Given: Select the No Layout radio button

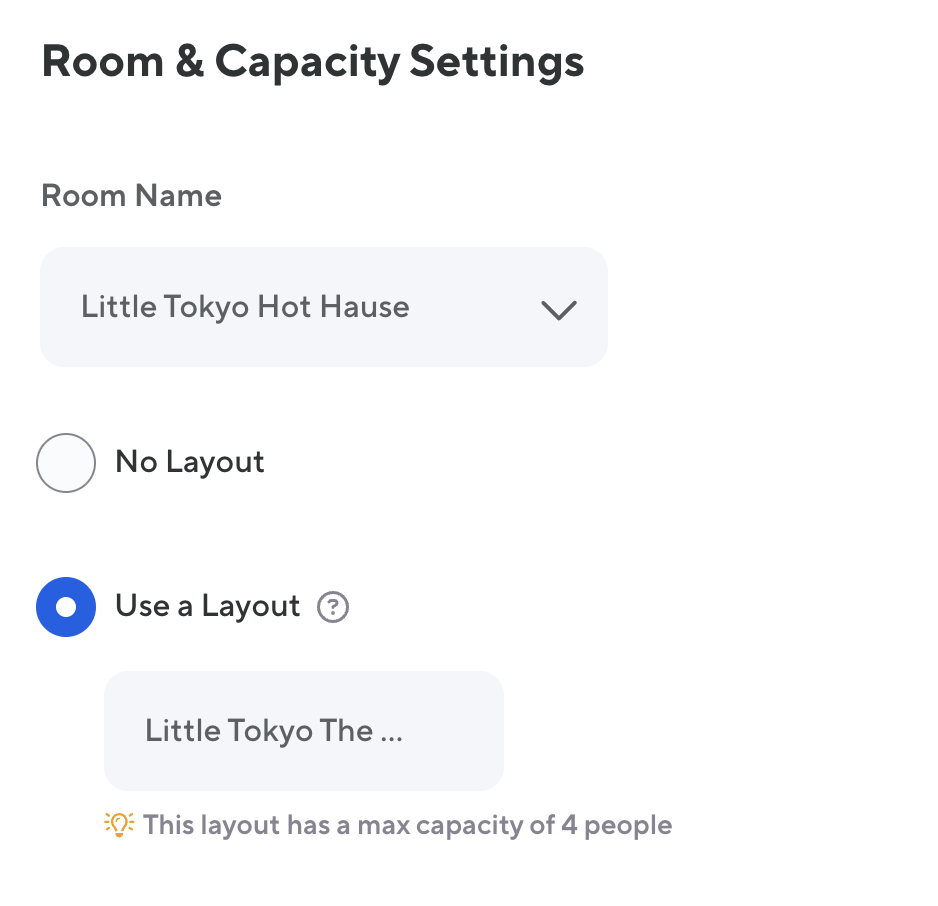Looking at the screenshot, I should [66, 463].
